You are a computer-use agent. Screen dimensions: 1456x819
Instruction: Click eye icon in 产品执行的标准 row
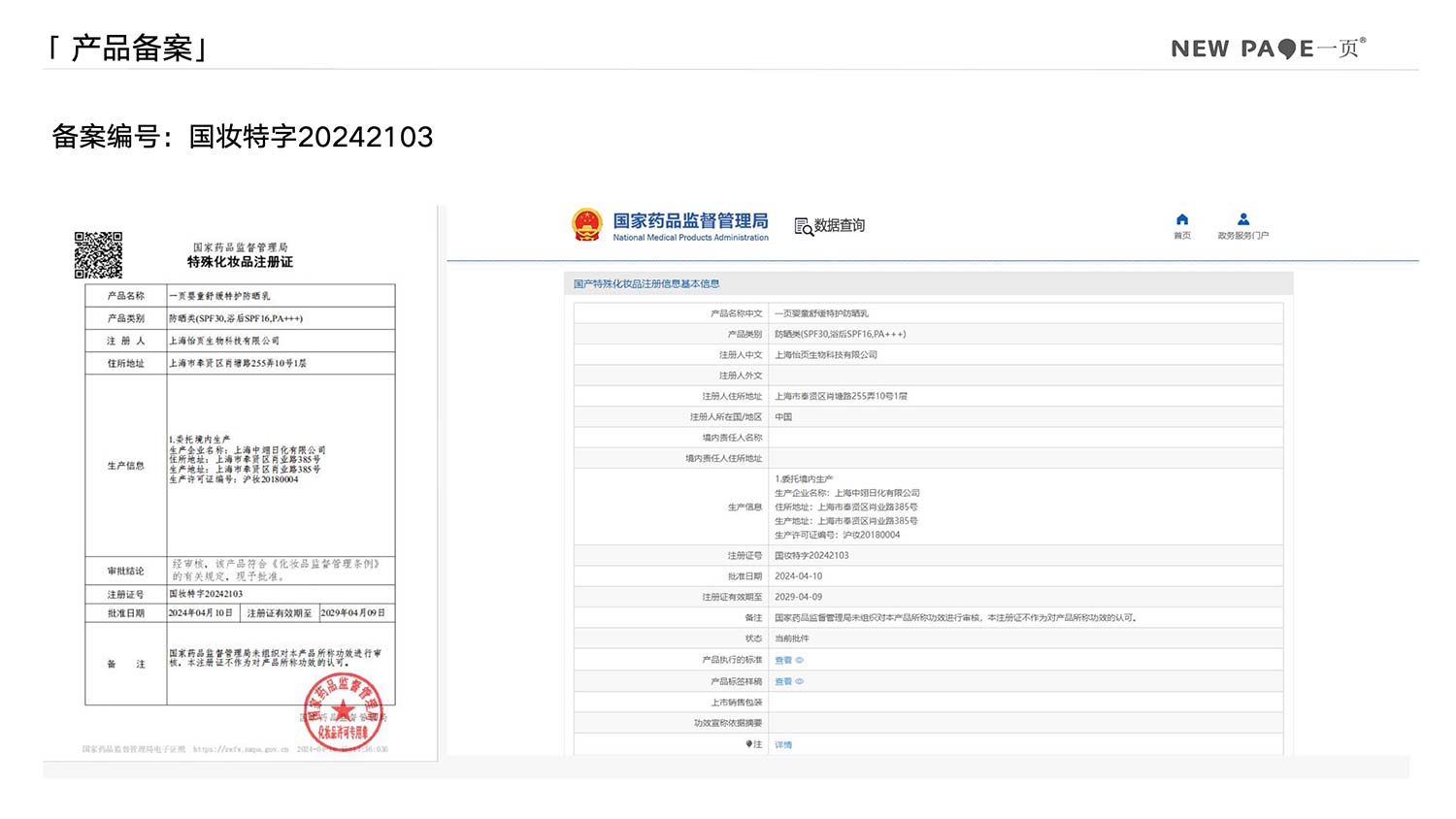click(800, 661)
